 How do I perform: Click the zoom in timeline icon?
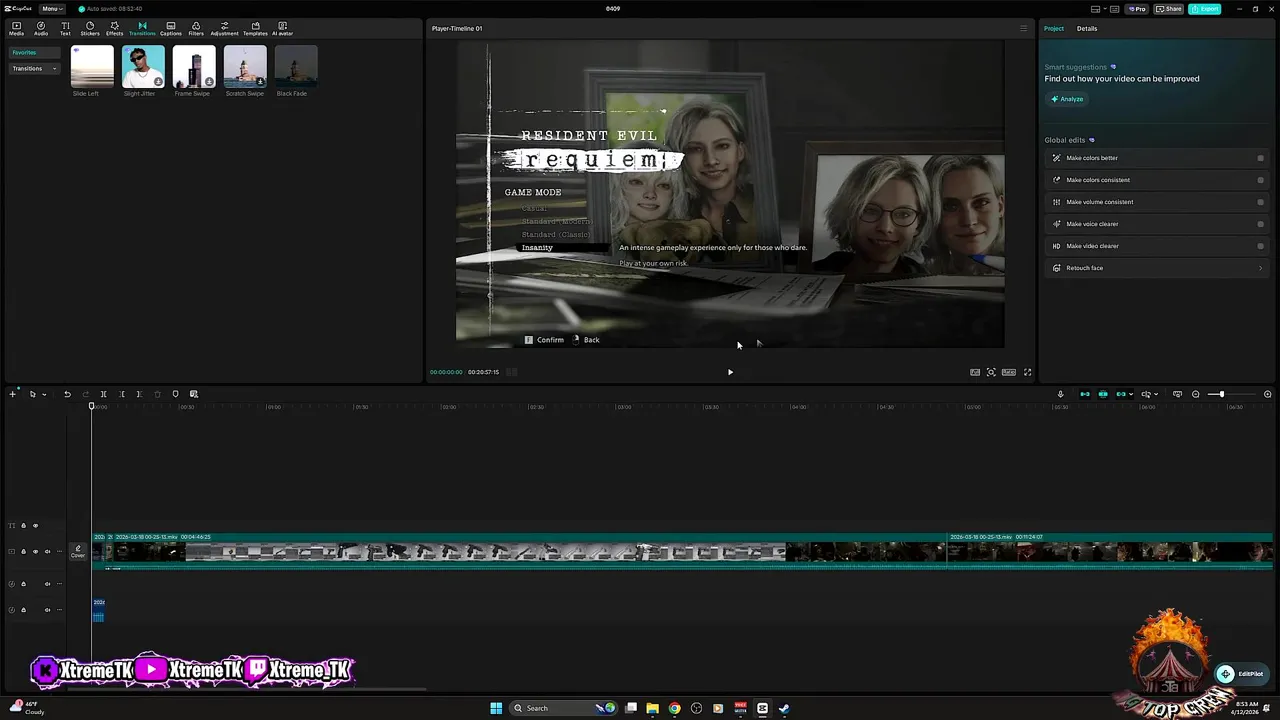(x=1267, y=394)
